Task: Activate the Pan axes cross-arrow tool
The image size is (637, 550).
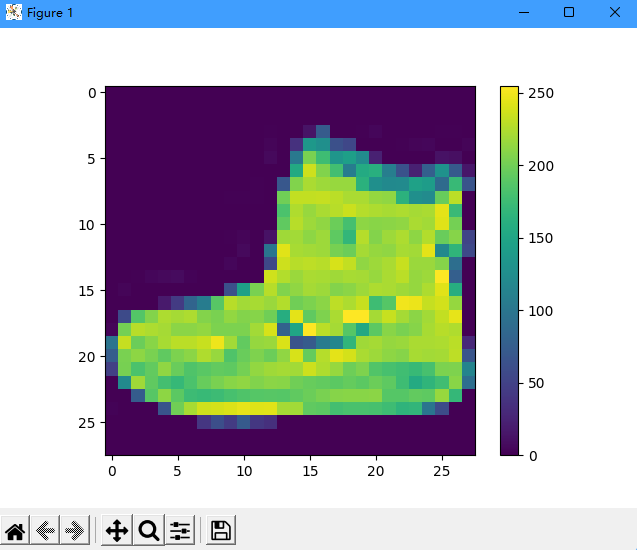Action: point(117,530)
